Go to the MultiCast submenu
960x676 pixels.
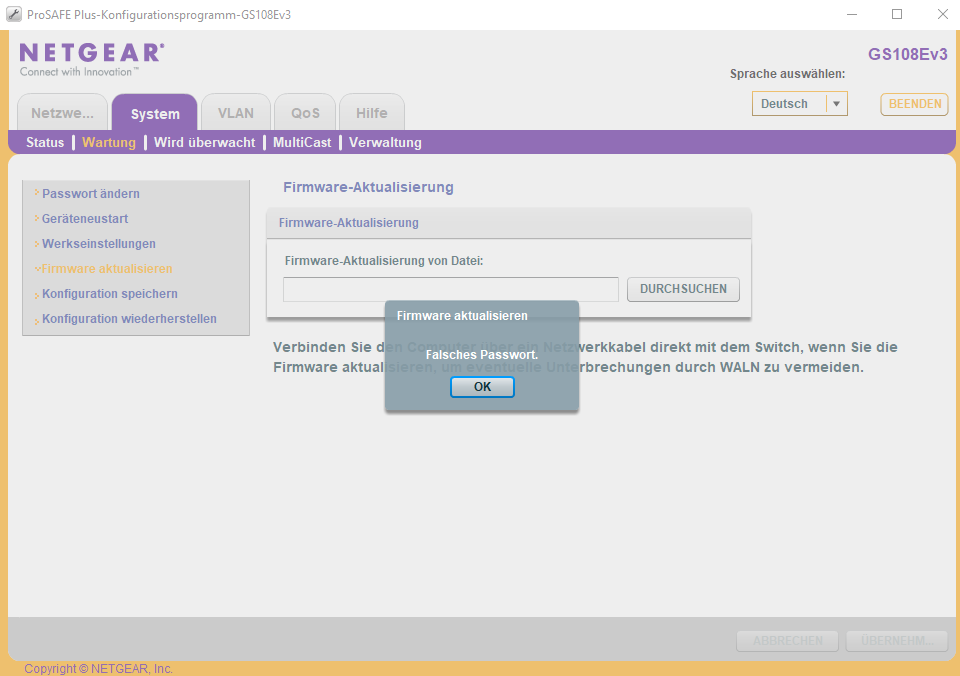[302, 143]
